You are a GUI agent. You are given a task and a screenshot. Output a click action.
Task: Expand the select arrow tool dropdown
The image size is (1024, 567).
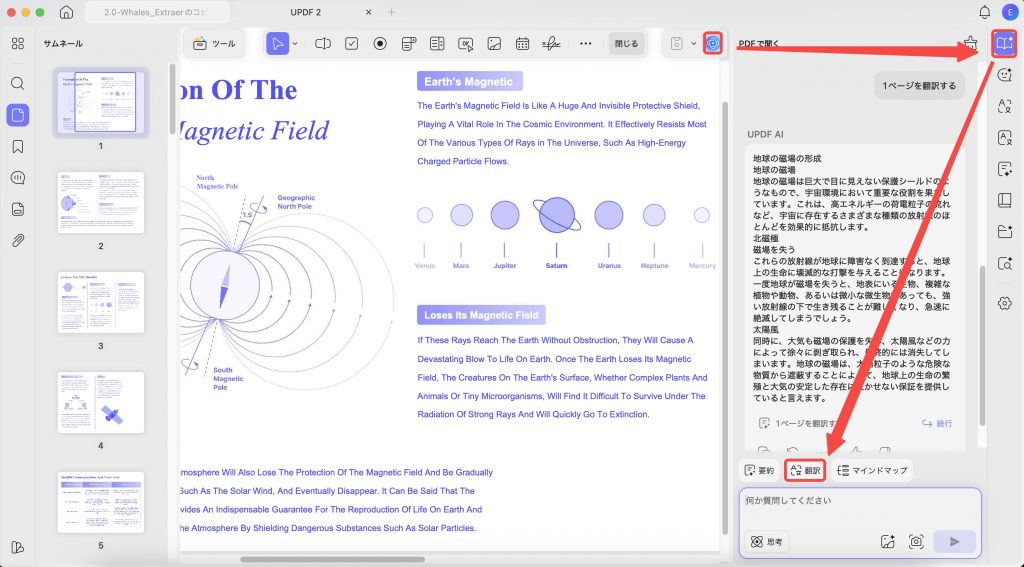point(295,44)
